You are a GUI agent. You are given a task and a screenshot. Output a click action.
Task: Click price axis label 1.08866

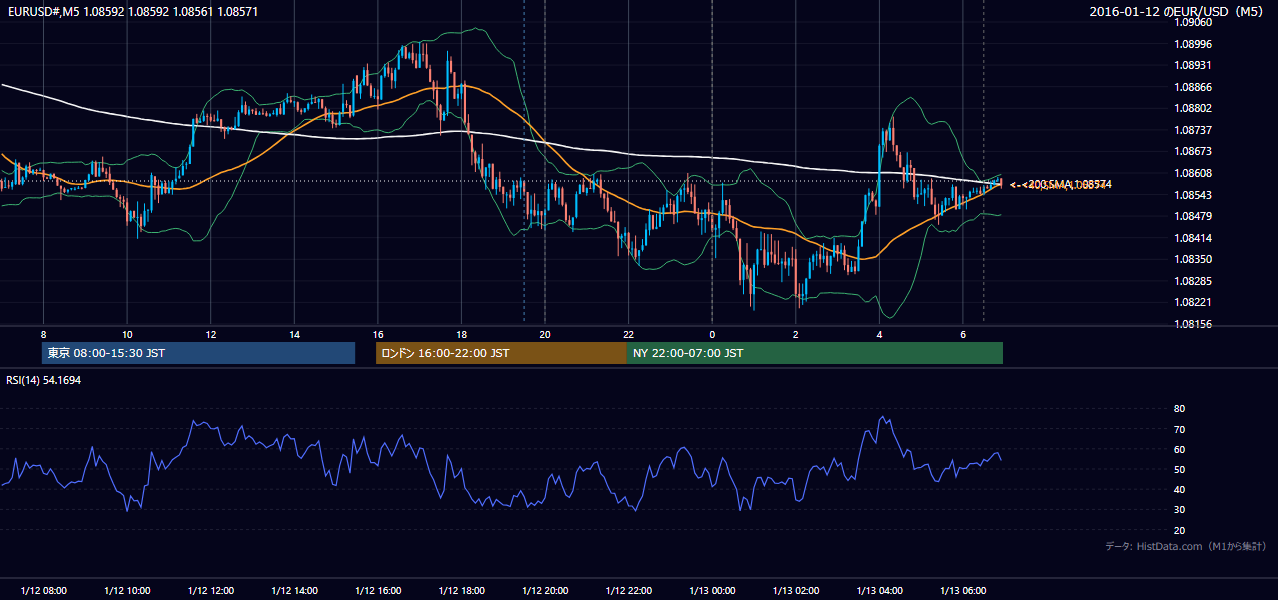(x=1192, y=87)
